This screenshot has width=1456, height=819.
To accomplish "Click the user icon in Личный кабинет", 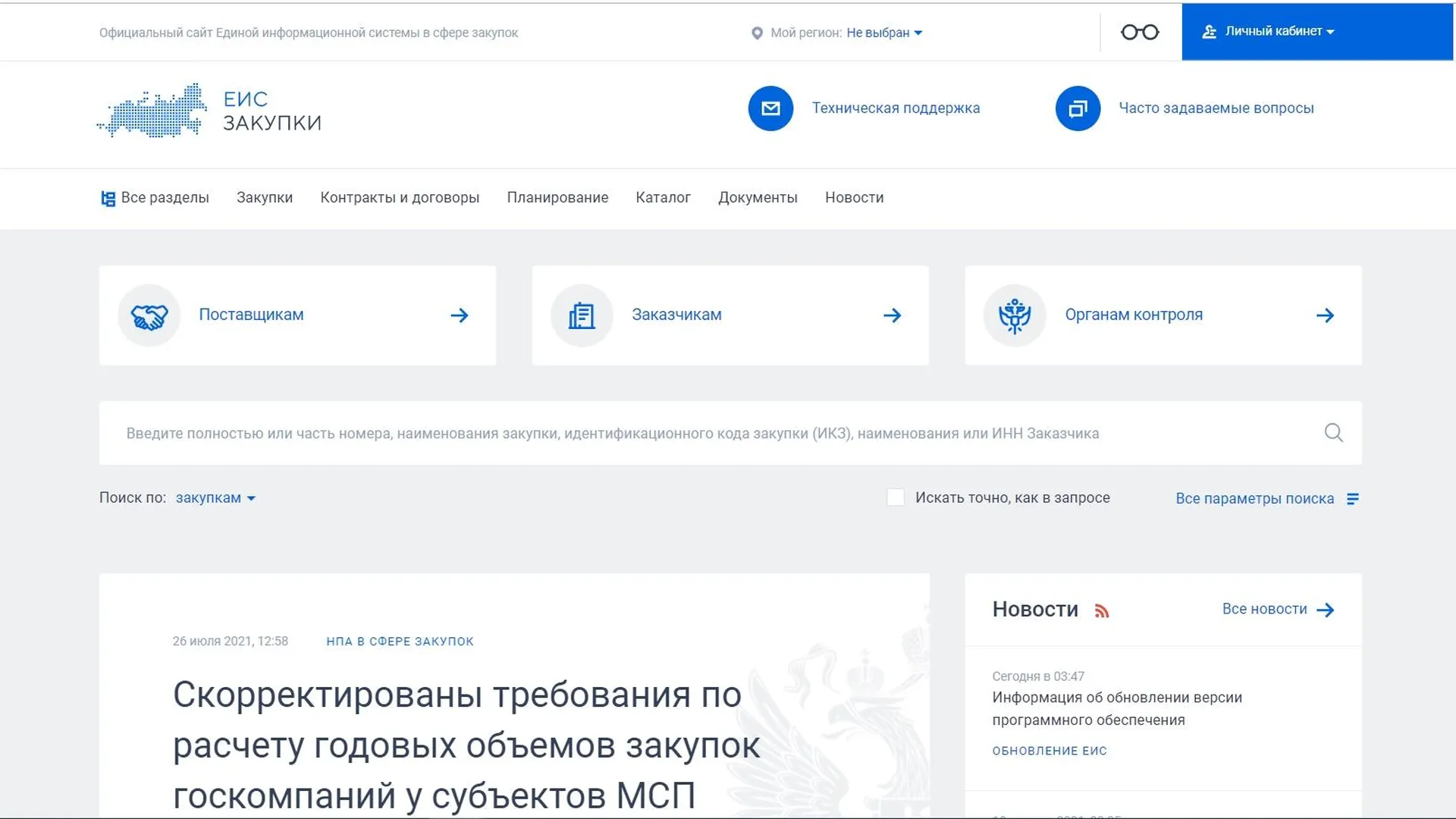I will click(1210, 32).
